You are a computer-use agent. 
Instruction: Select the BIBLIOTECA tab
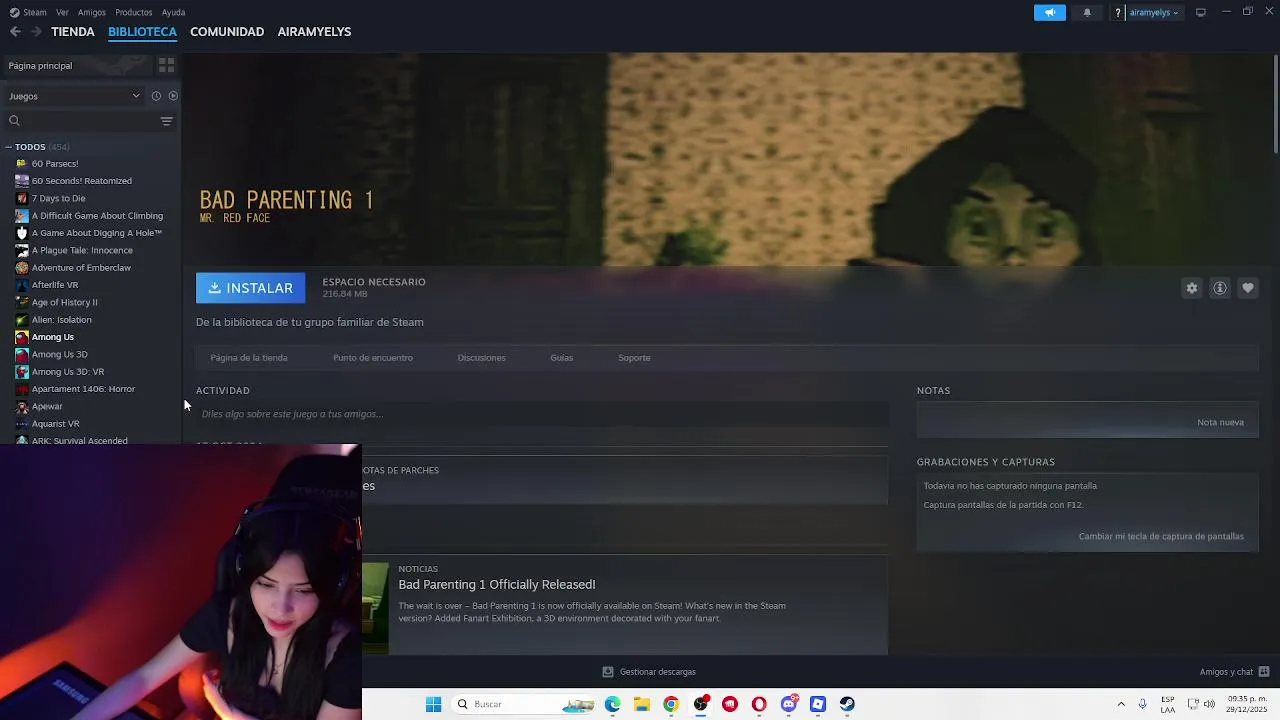point(142,32)
